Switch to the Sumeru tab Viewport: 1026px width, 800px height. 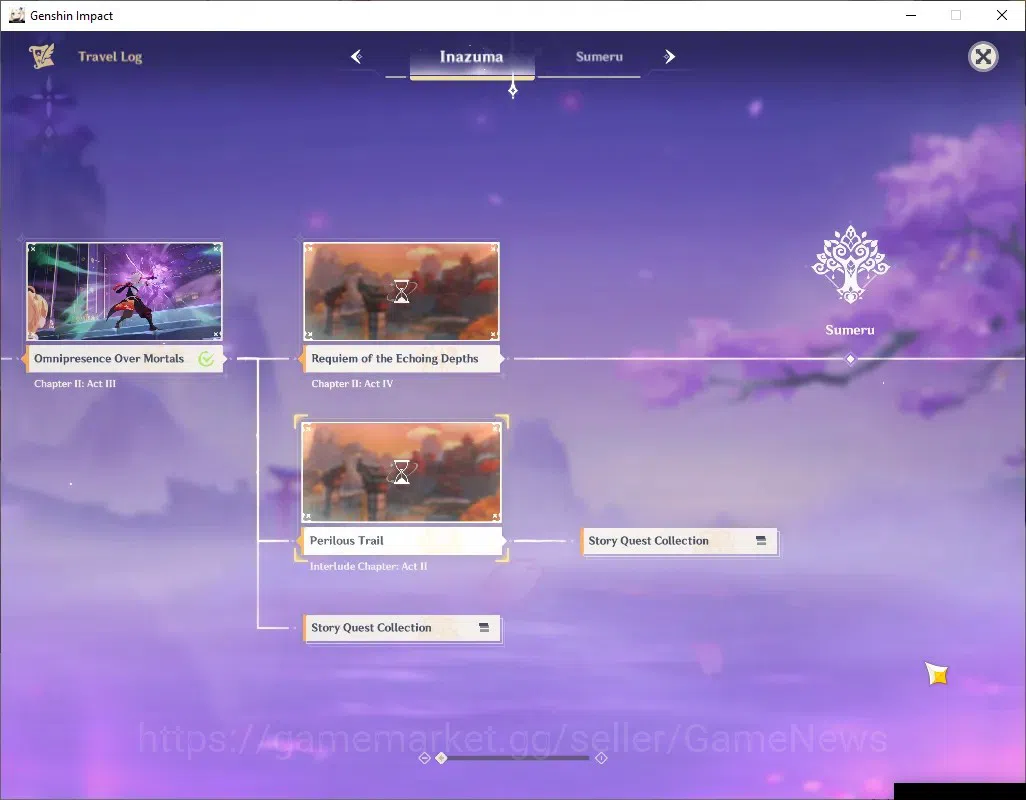pos(599,57)
